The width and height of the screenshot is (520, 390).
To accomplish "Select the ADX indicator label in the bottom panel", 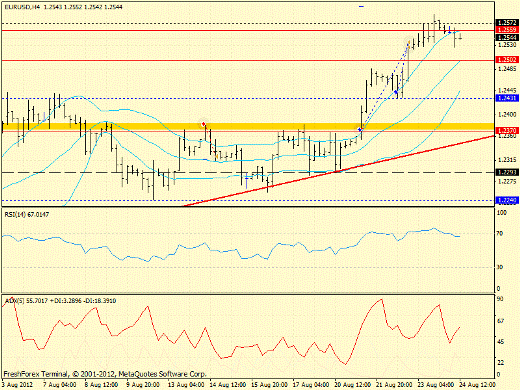I will coord(60,301).
